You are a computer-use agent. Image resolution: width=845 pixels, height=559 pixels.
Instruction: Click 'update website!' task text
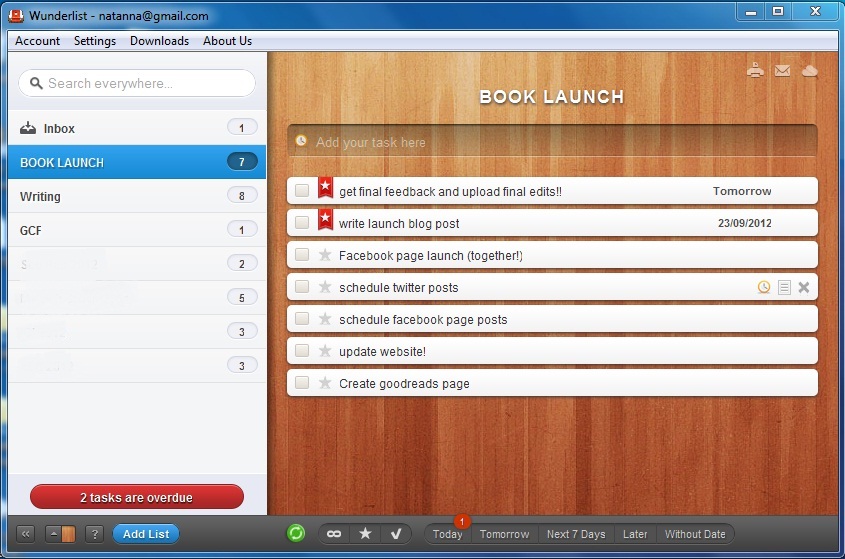382,351
